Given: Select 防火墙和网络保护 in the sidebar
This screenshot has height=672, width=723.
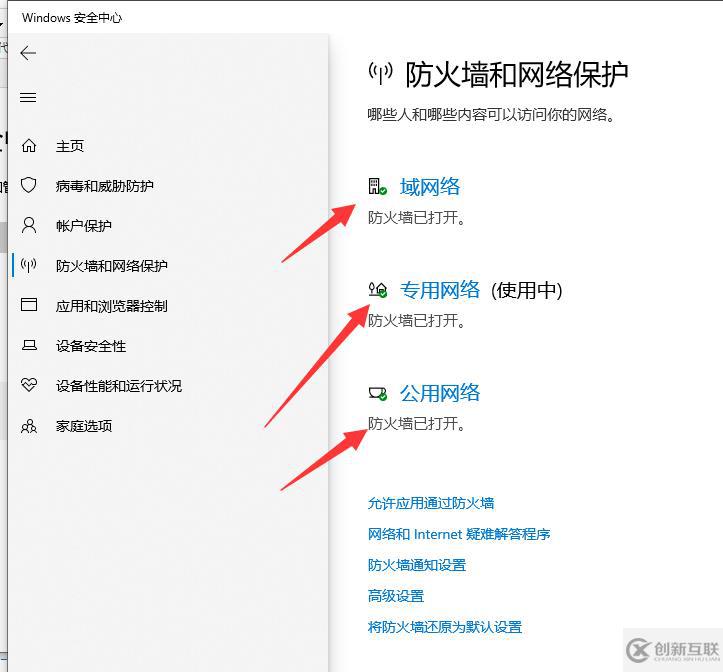Looking at the screenshot, I should [x=112, y=266].
